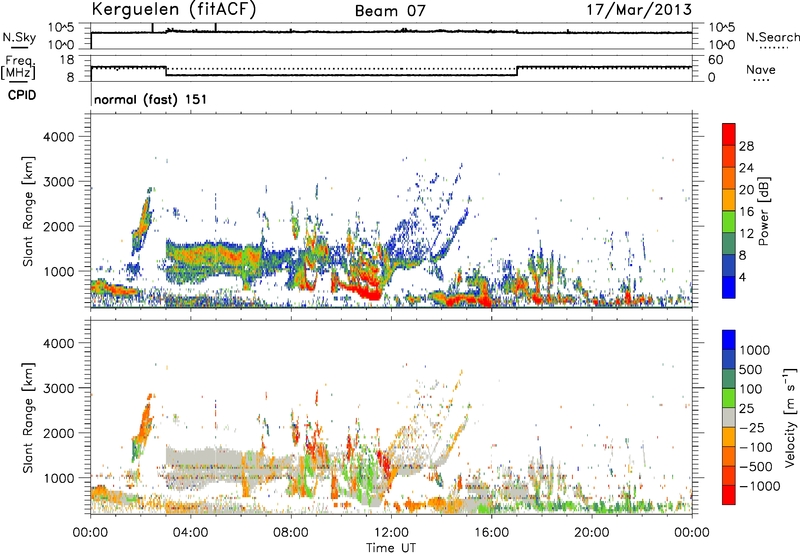Screen dimensions: 800x554
Task: Click the "2000" tick of the power panel
Action: pyautogui.click(x=58, y=226)
